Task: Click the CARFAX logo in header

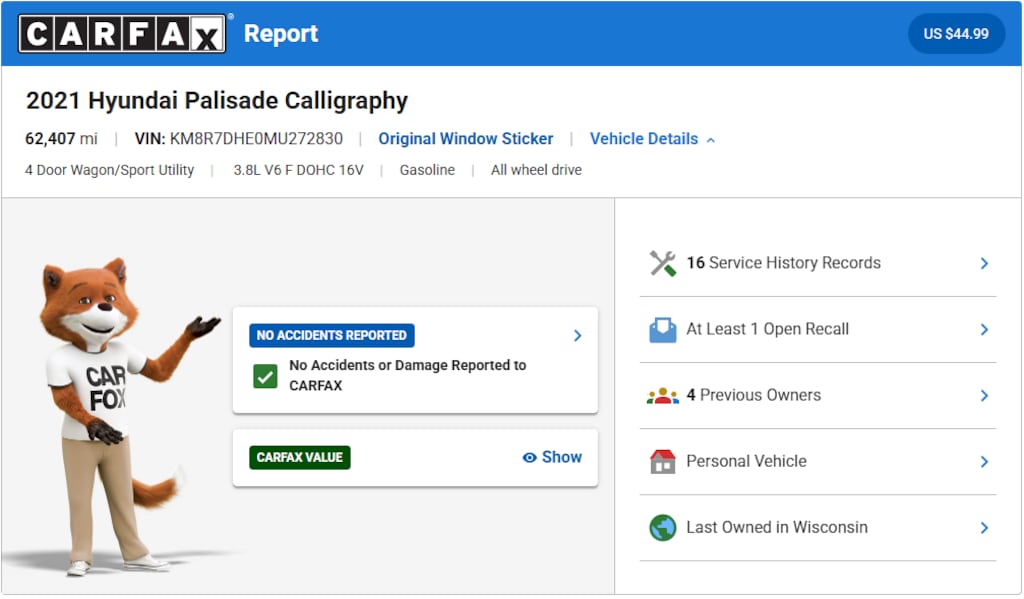Action: pyautogui.click(x=121, y=34)
